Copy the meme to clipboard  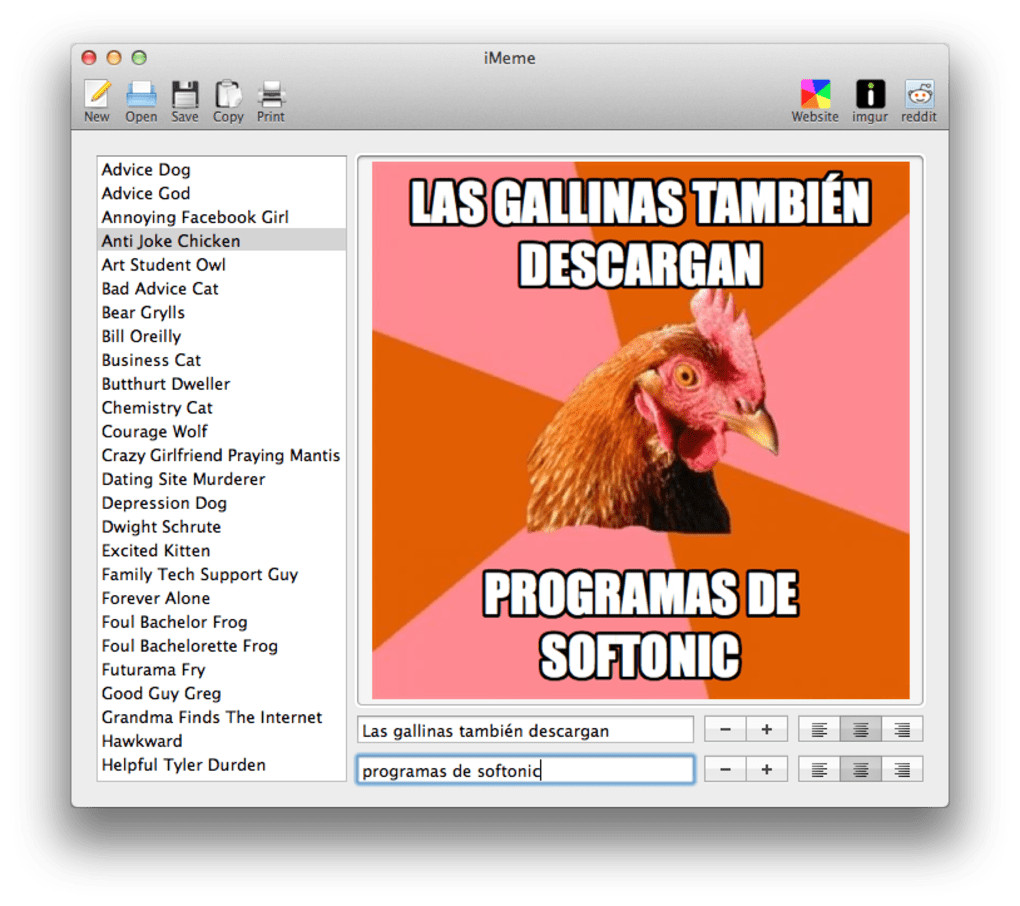[228, 100]
